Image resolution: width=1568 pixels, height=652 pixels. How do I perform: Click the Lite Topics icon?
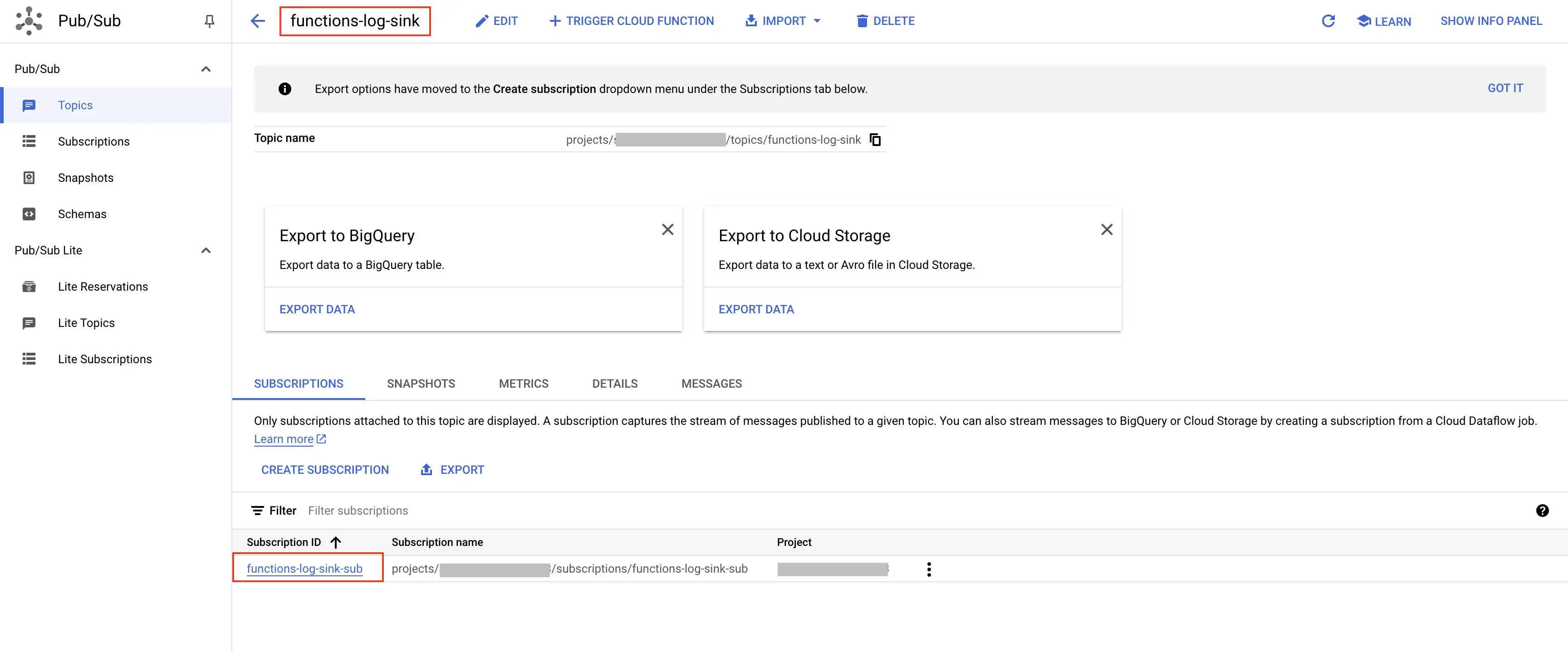(x=29, y=323)
